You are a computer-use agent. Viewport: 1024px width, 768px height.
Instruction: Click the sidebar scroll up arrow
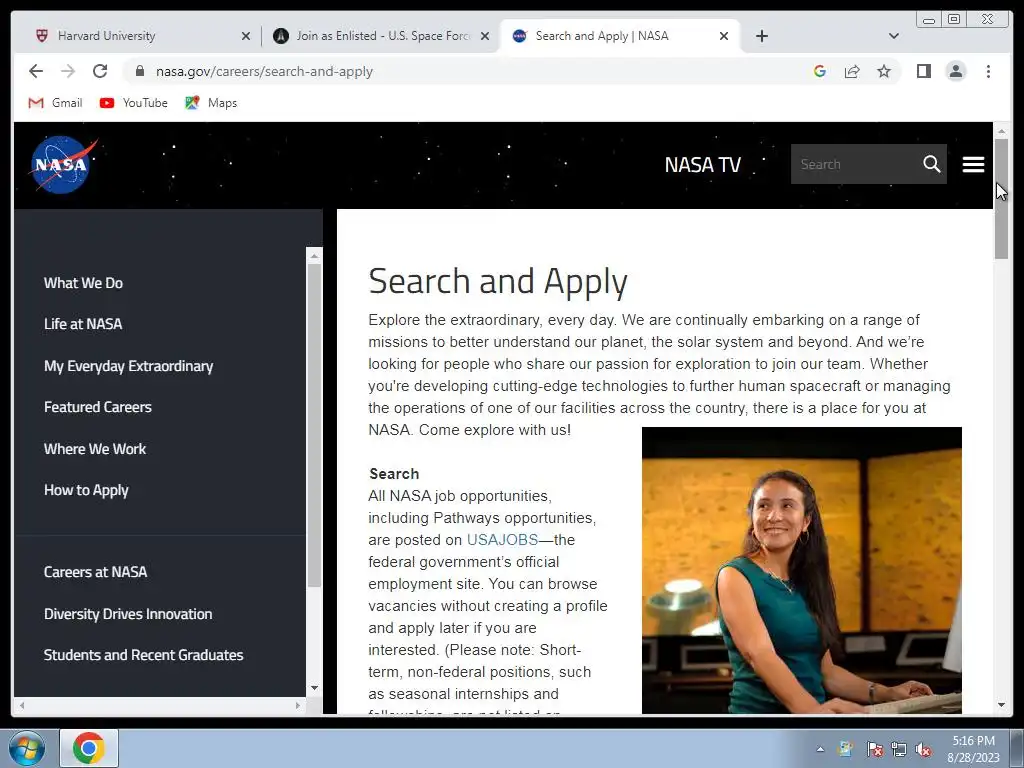click(x=314, y=255)
